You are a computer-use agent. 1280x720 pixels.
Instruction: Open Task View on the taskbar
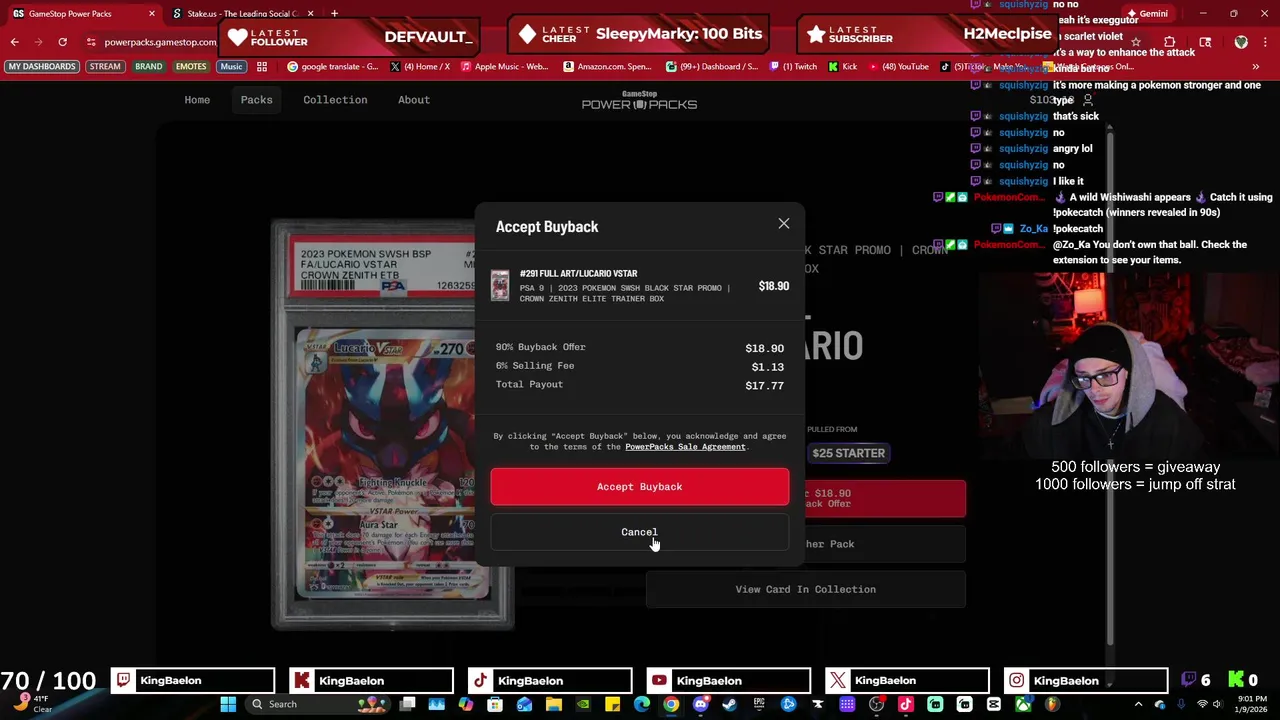pyautogui.click(x=407, y=704)
